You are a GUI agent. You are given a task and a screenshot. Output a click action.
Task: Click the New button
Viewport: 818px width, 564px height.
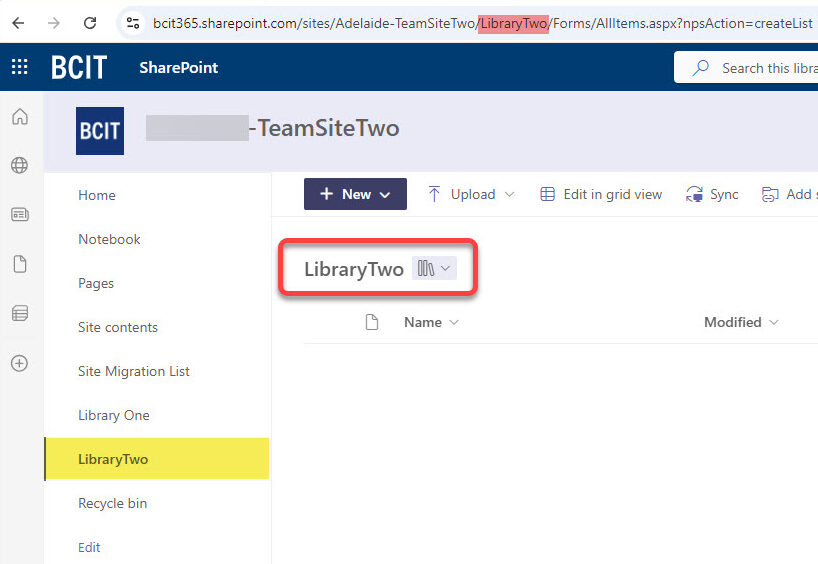tap(355, 194)
